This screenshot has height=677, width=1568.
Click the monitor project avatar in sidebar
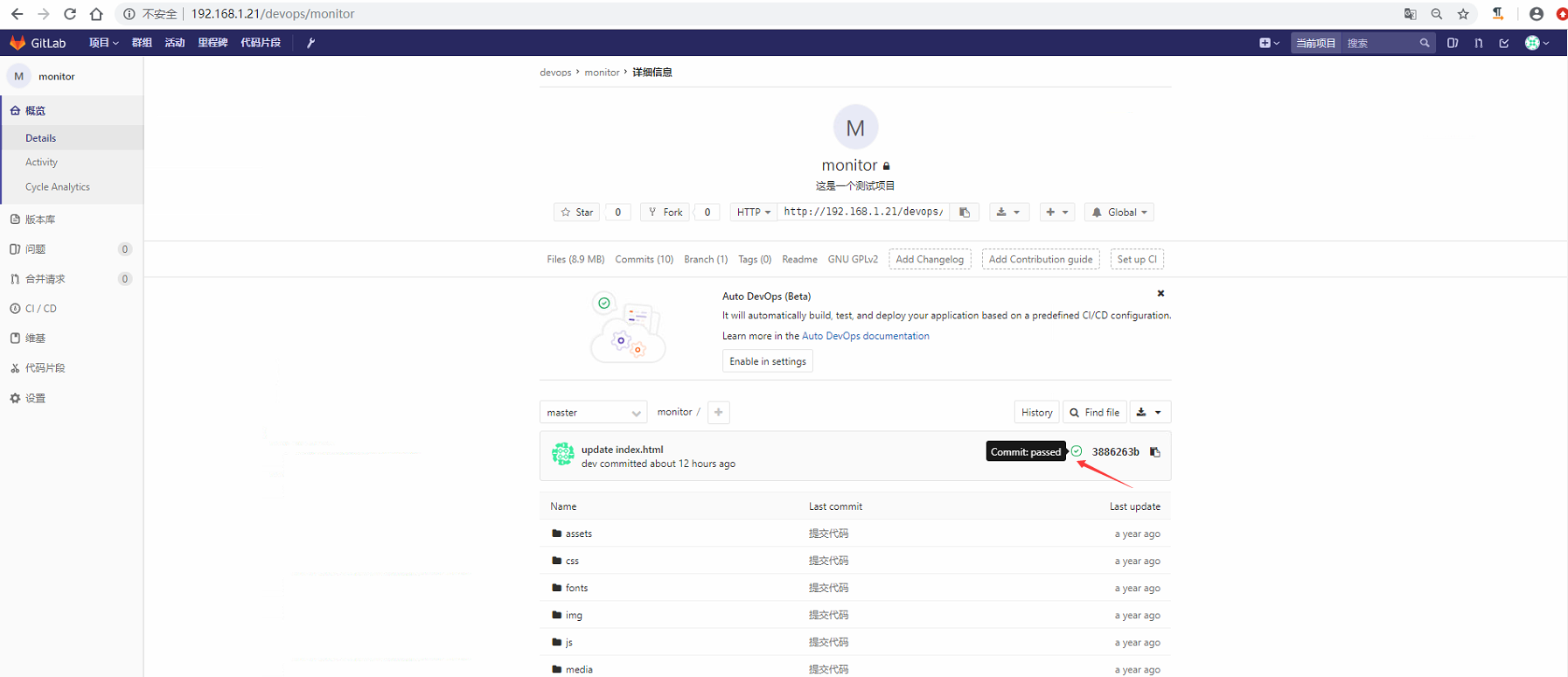[18, 76]
